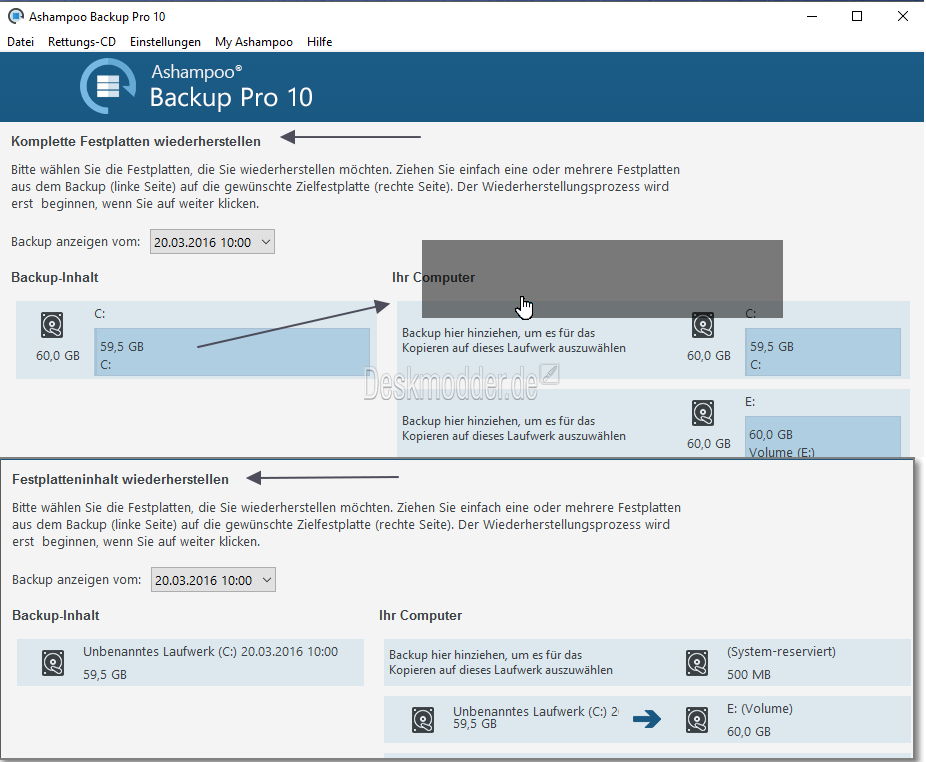Open the My Ashampoo menu
This screenshot has width=926, height=762.
pos(254,42)
